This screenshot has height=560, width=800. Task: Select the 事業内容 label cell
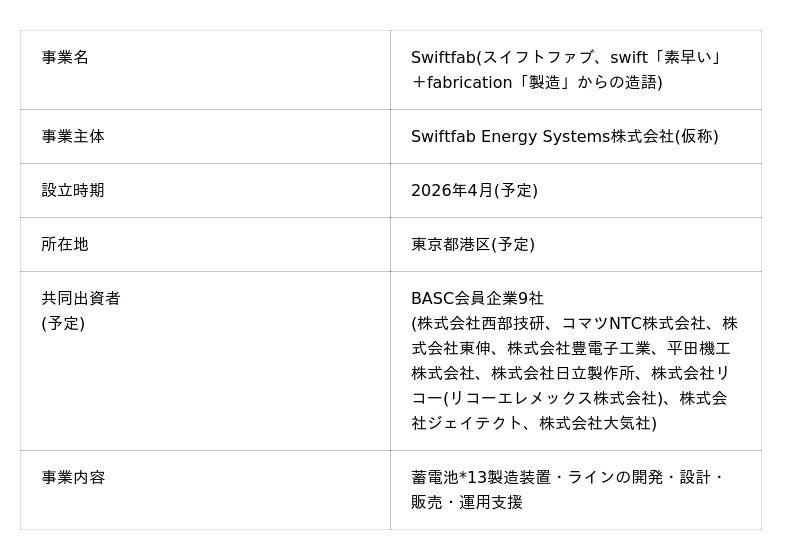(73, 478)
